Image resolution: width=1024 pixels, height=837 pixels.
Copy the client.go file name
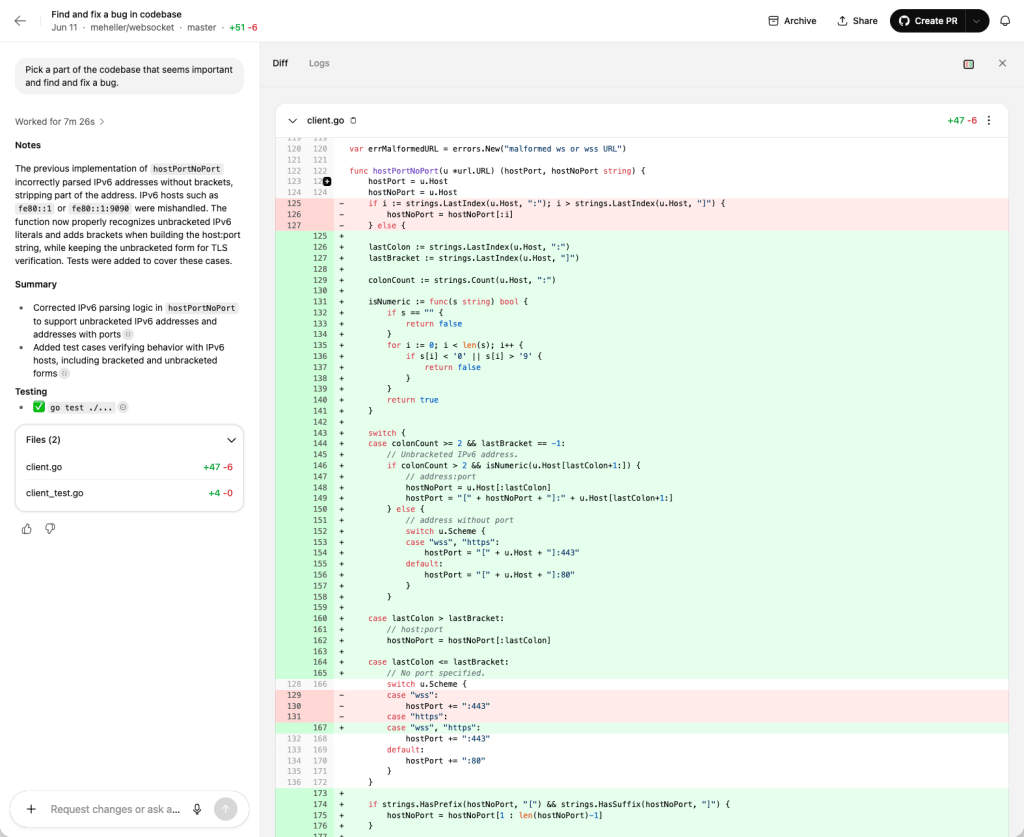point(353,121)
